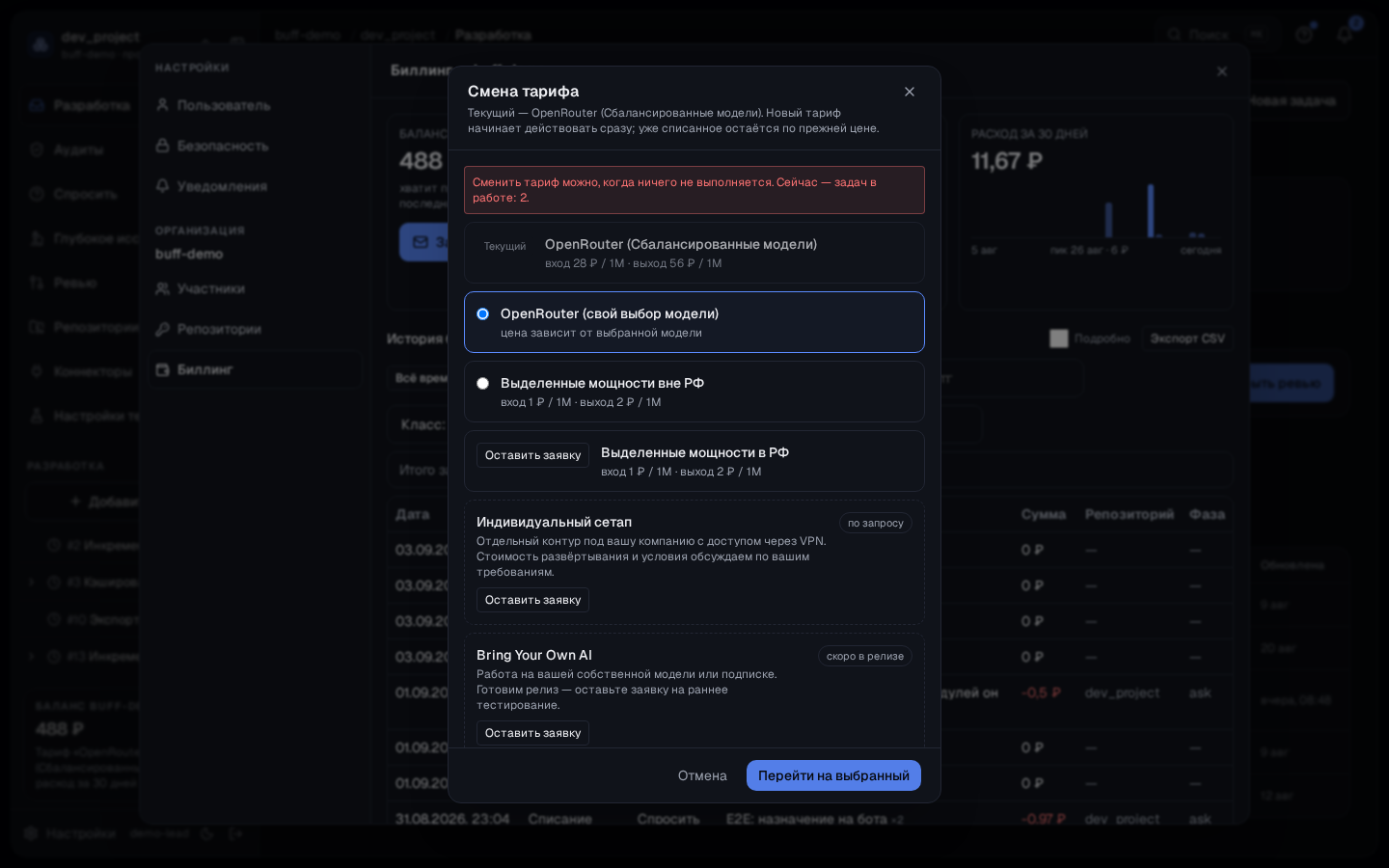
Task: Click Оставить заявку under Индивидуальный сетап
Action: (x=532, y=600)
